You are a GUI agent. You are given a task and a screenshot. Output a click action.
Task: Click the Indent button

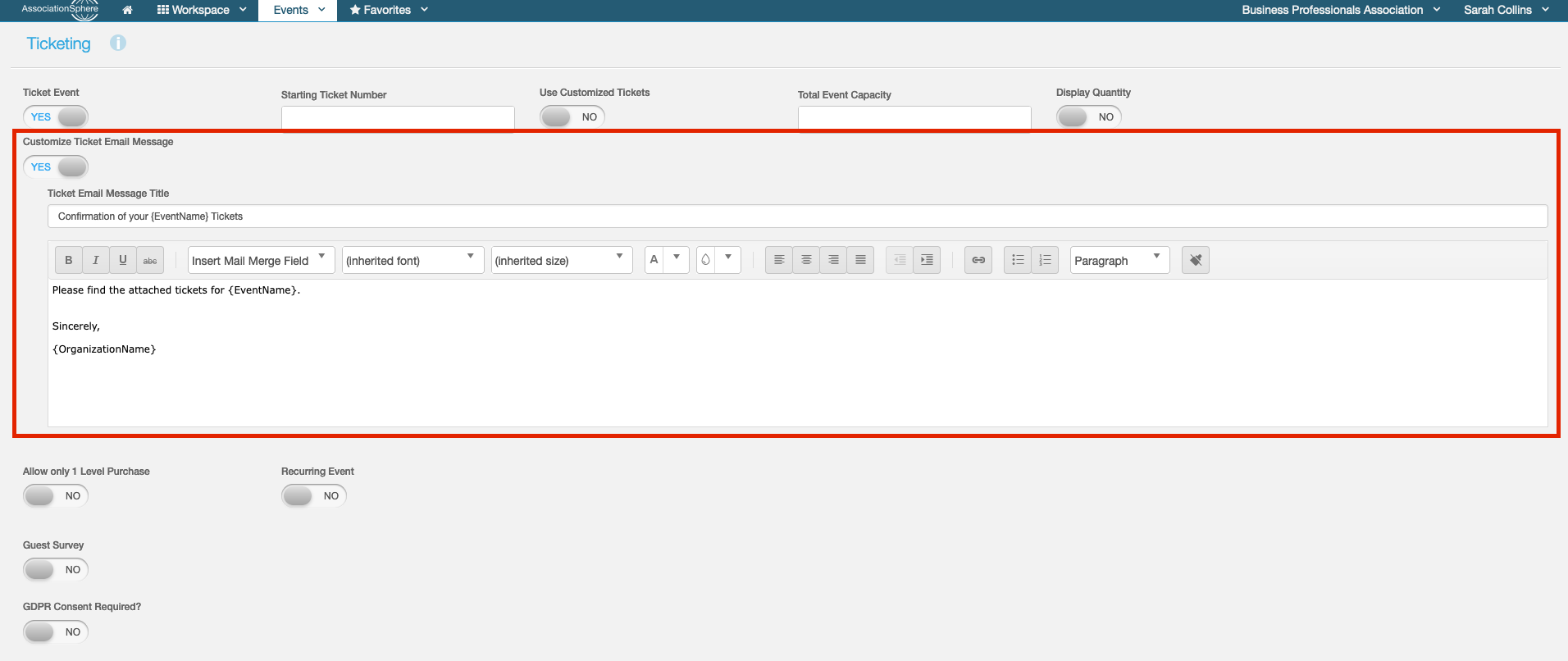927,260
